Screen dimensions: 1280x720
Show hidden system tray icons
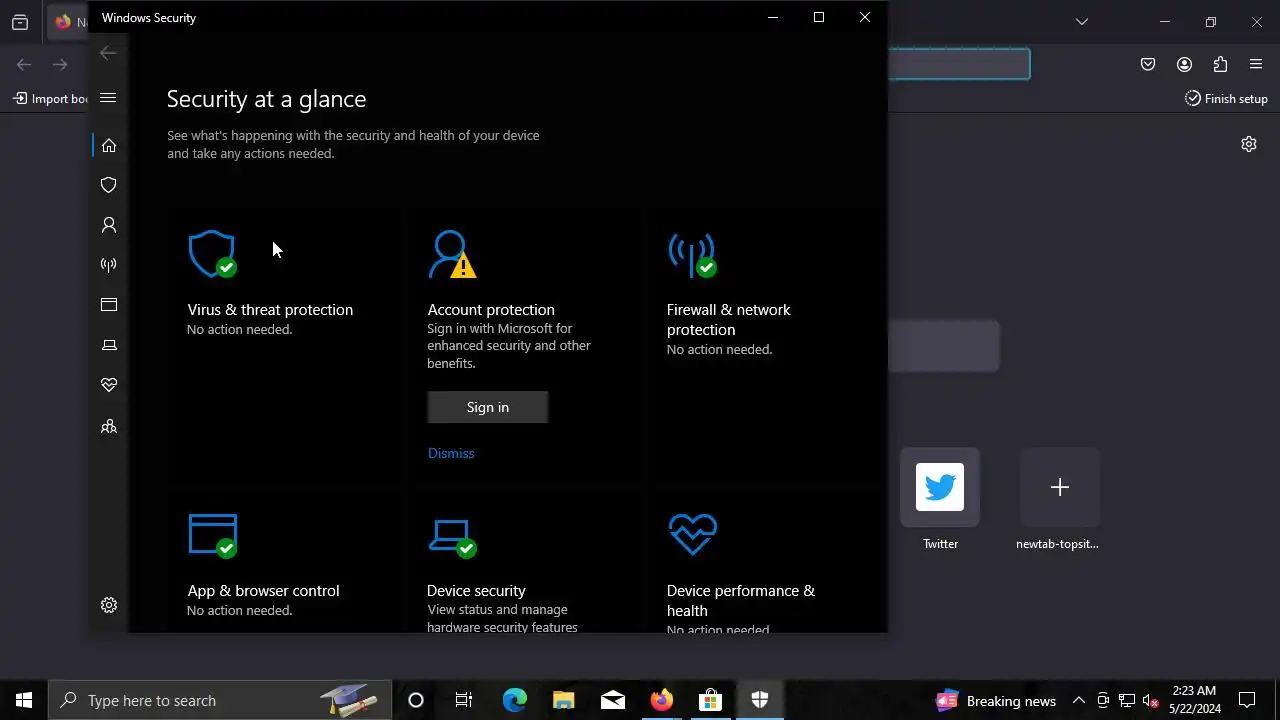[1079, 700]
